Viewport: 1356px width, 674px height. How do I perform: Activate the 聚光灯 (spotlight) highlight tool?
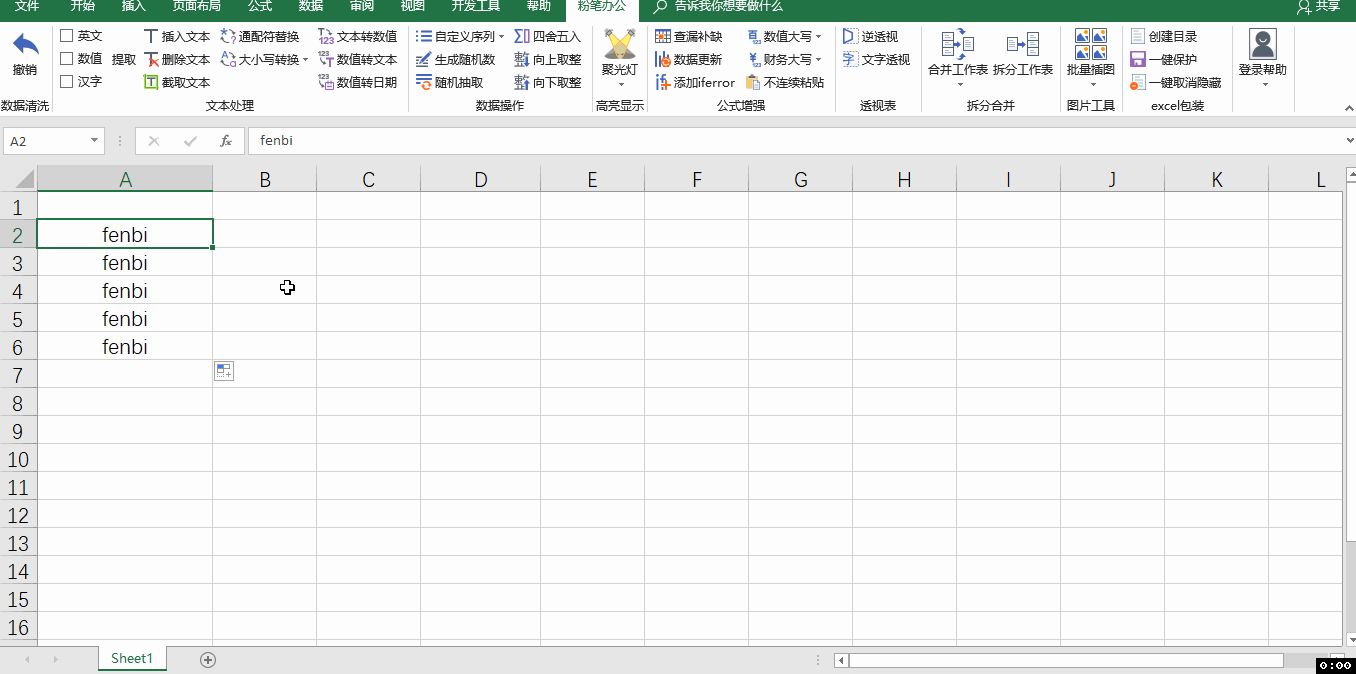click(x=620, y=55)
